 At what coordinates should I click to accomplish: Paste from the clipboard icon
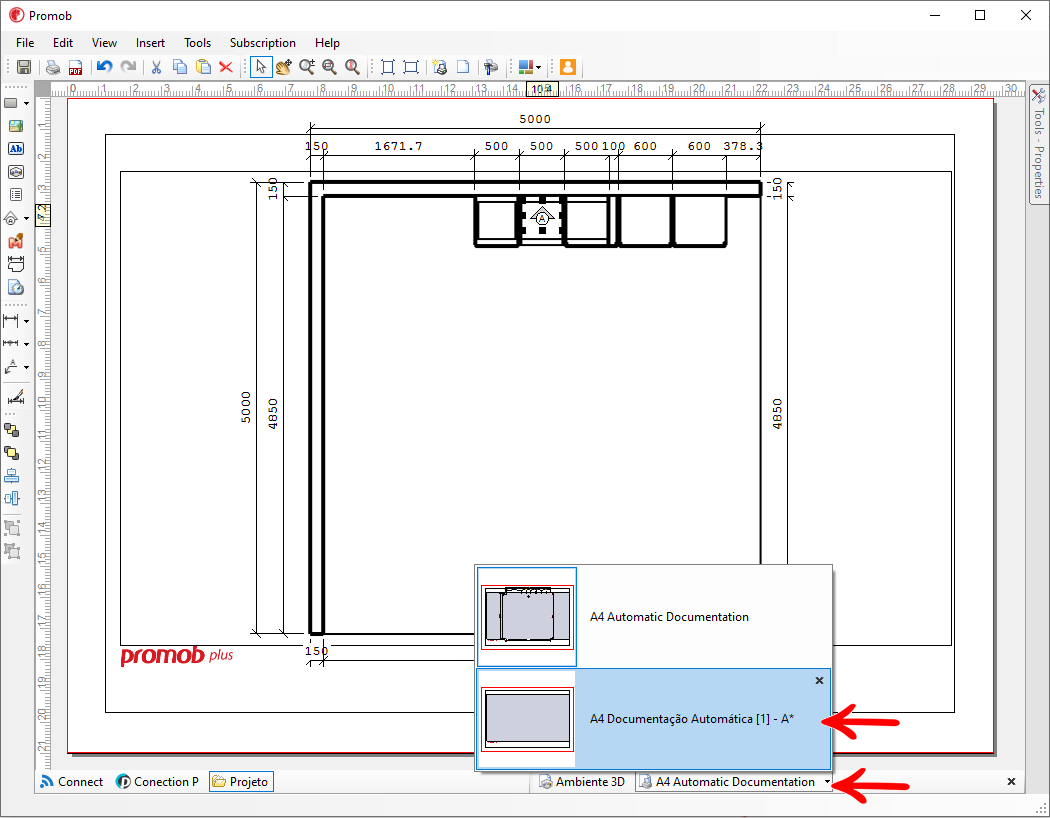coord(203,67)
